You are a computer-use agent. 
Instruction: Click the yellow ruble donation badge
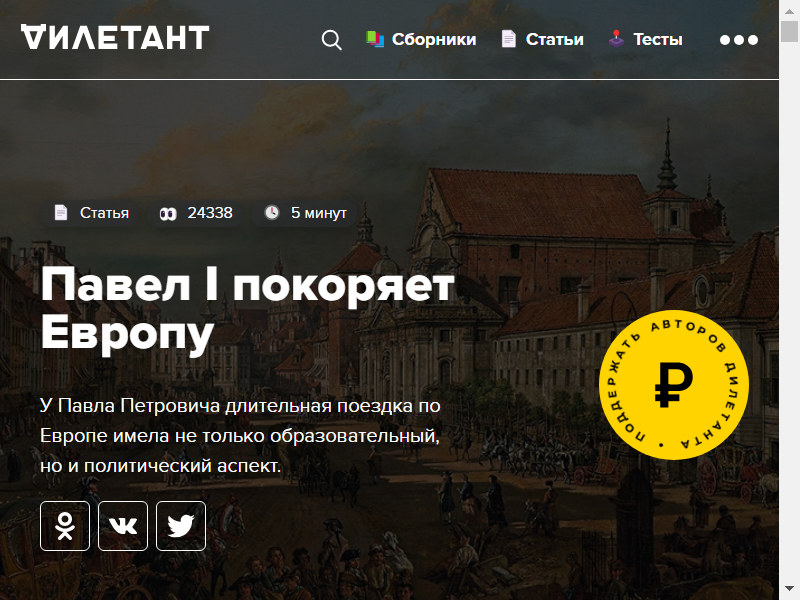tap(673, 385)
